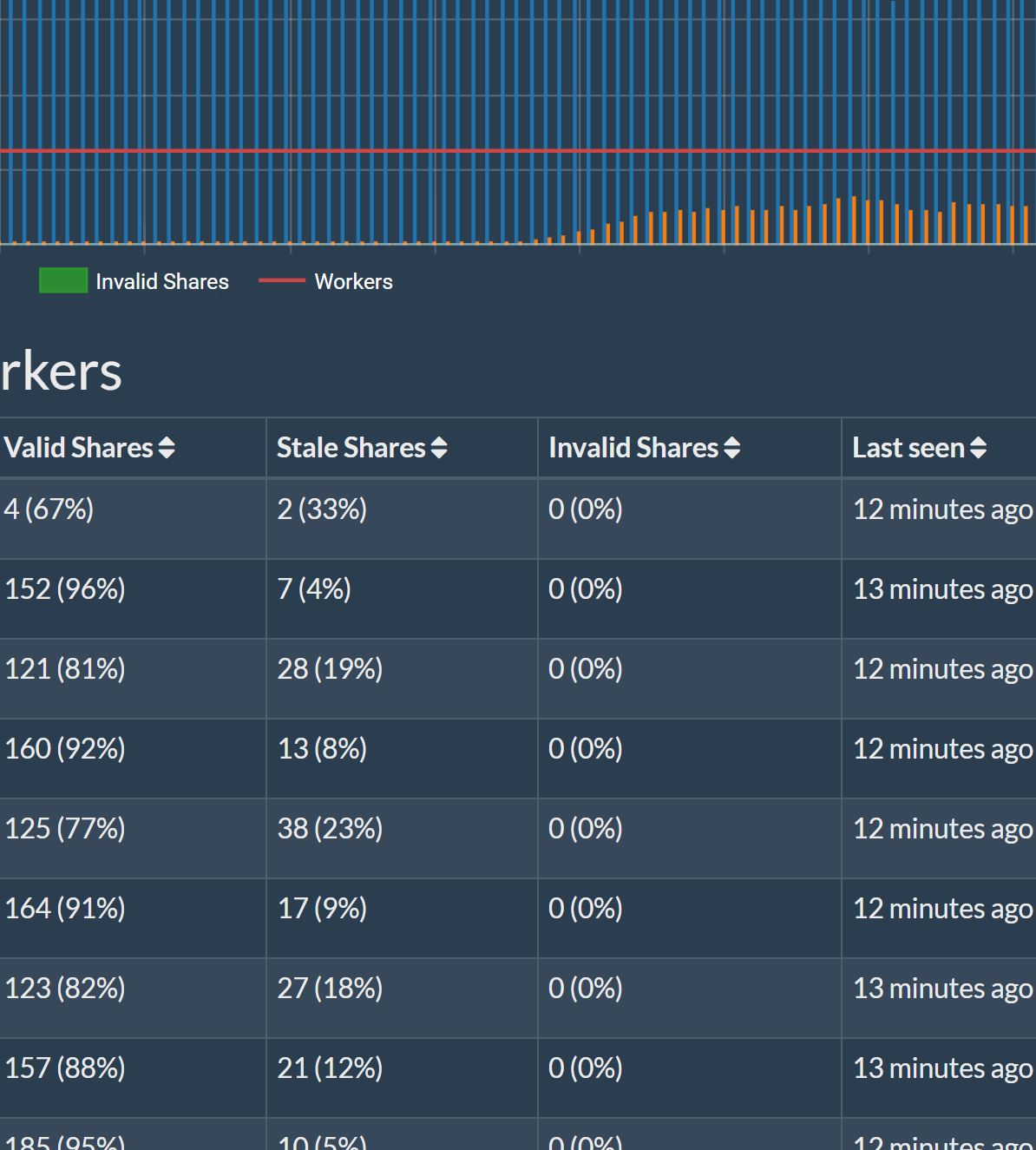Click invalid shares 0 (0%) in 125 (77%) row
Viewport: 1036px width, 1150px height.
tap(586, 828)
